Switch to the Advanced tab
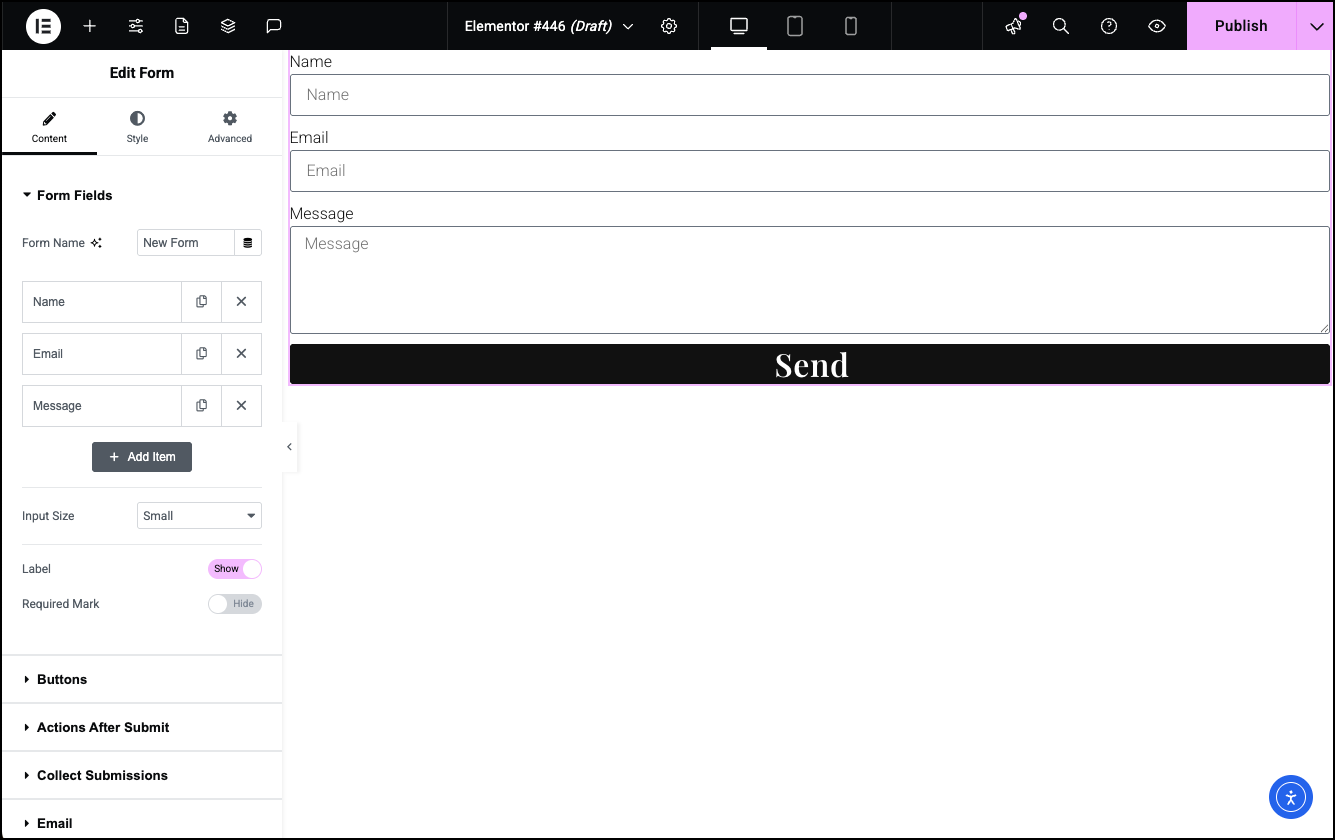 [230, 127]
